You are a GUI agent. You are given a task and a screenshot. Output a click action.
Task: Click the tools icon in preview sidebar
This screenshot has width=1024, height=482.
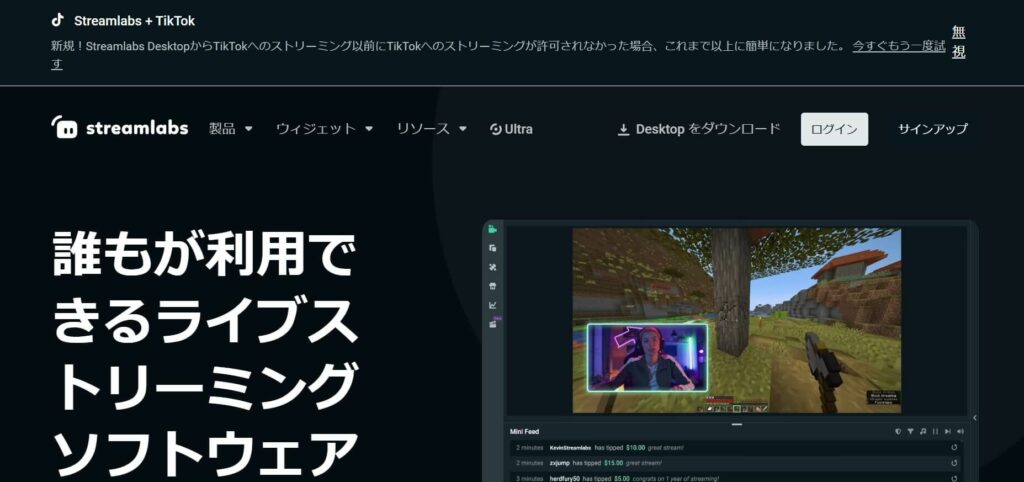point(492,267)
